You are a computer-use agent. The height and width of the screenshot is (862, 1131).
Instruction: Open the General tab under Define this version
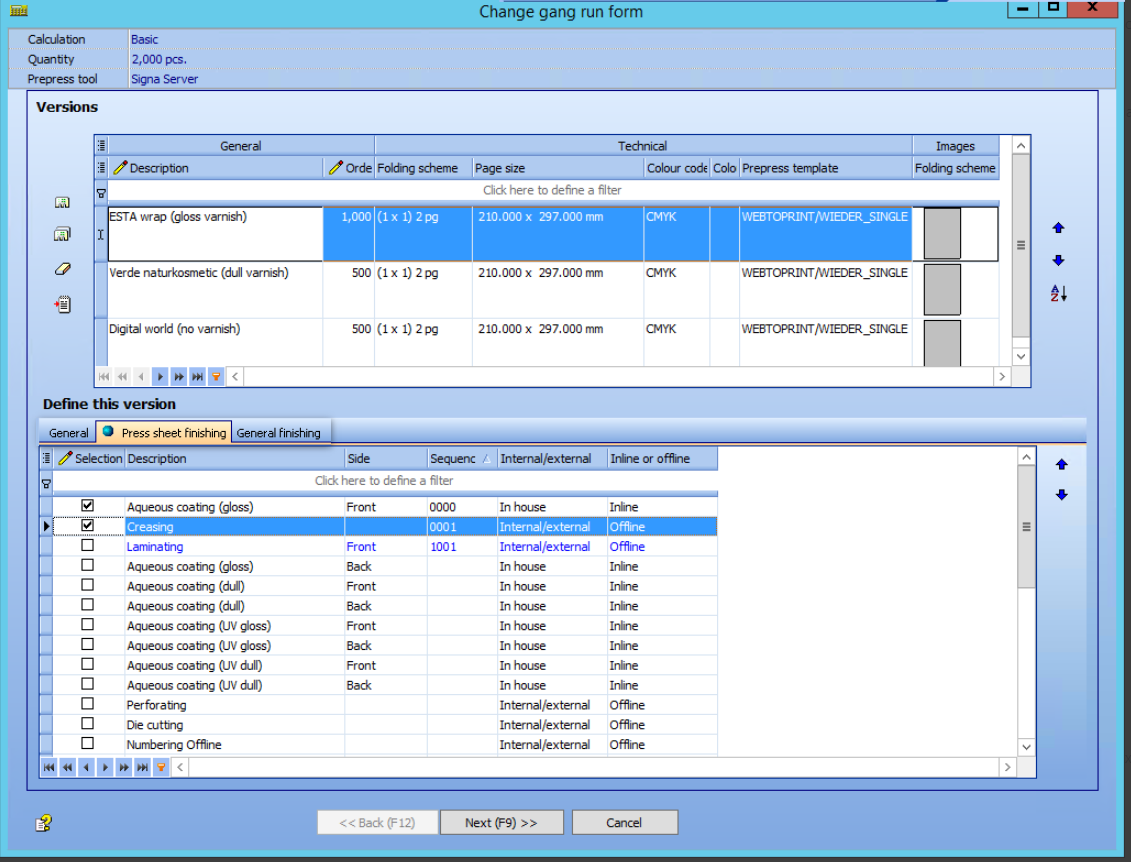(69, 433)
